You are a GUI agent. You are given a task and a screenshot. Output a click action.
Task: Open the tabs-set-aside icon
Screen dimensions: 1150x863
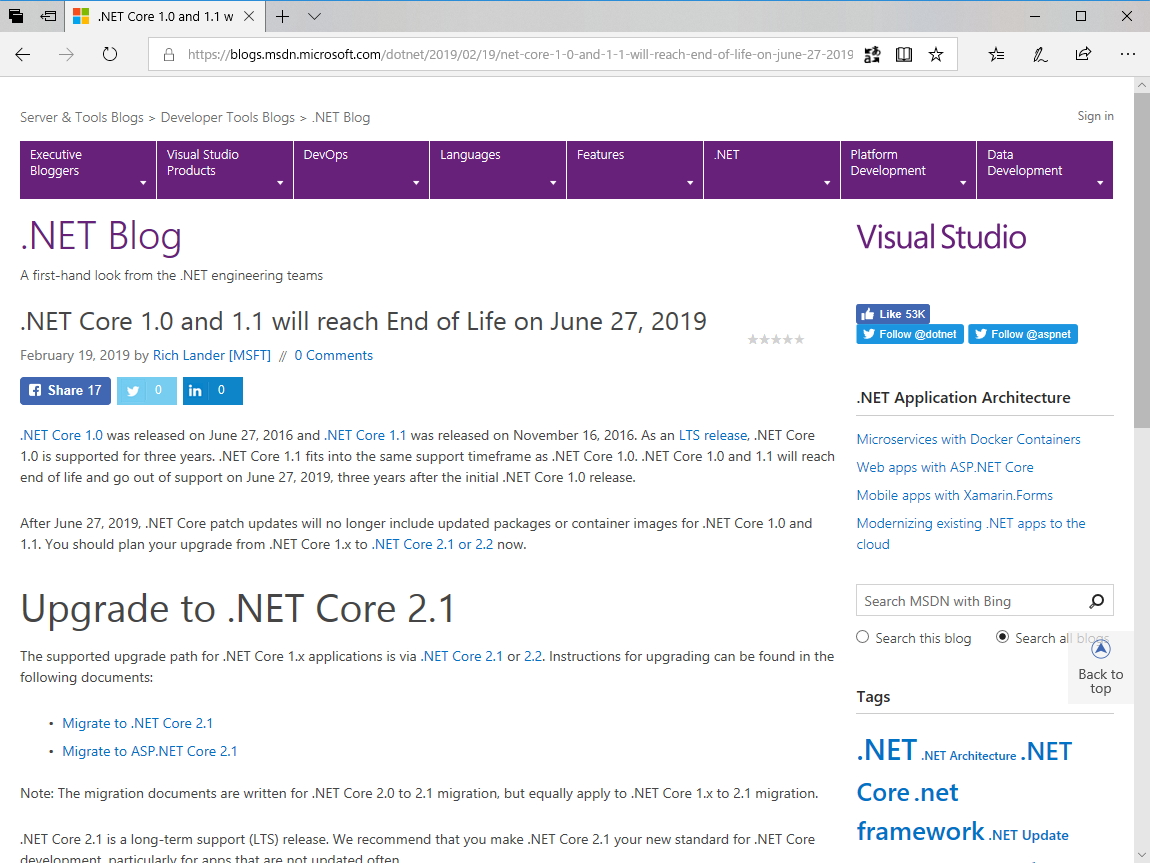(15, 16)
